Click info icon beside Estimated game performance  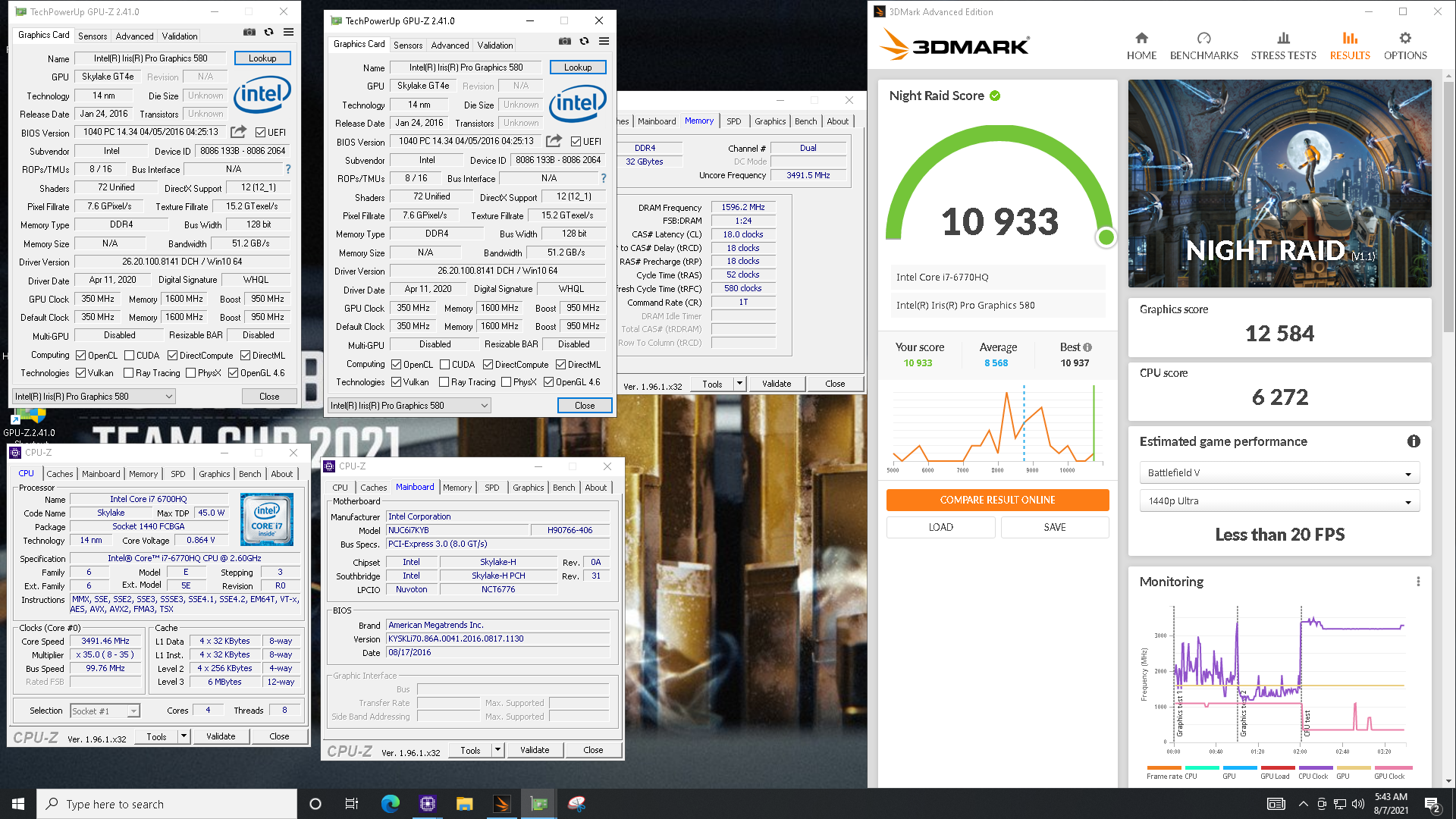click(x=1414, y=441)
